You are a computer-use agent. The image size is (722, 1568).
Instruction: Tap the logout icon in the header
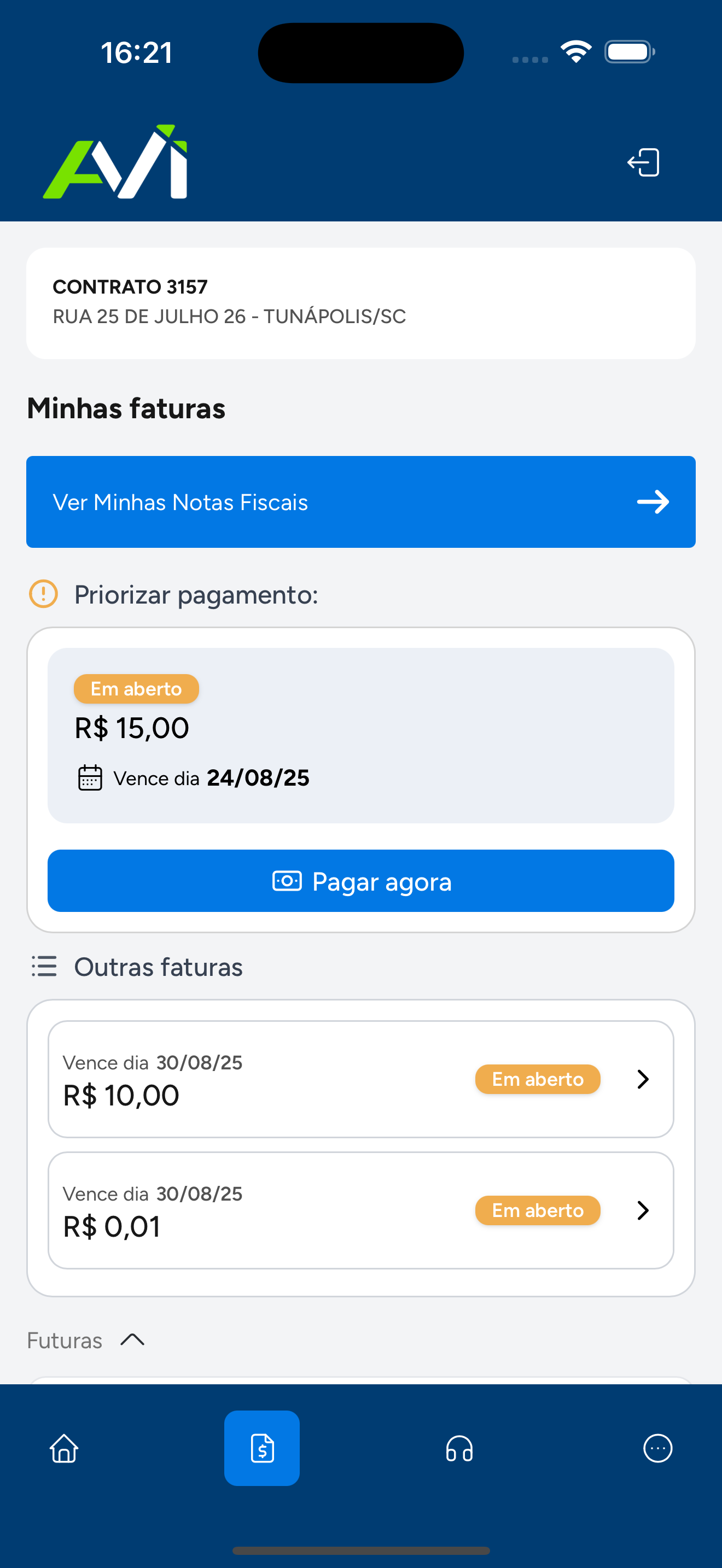coord(643,162)
